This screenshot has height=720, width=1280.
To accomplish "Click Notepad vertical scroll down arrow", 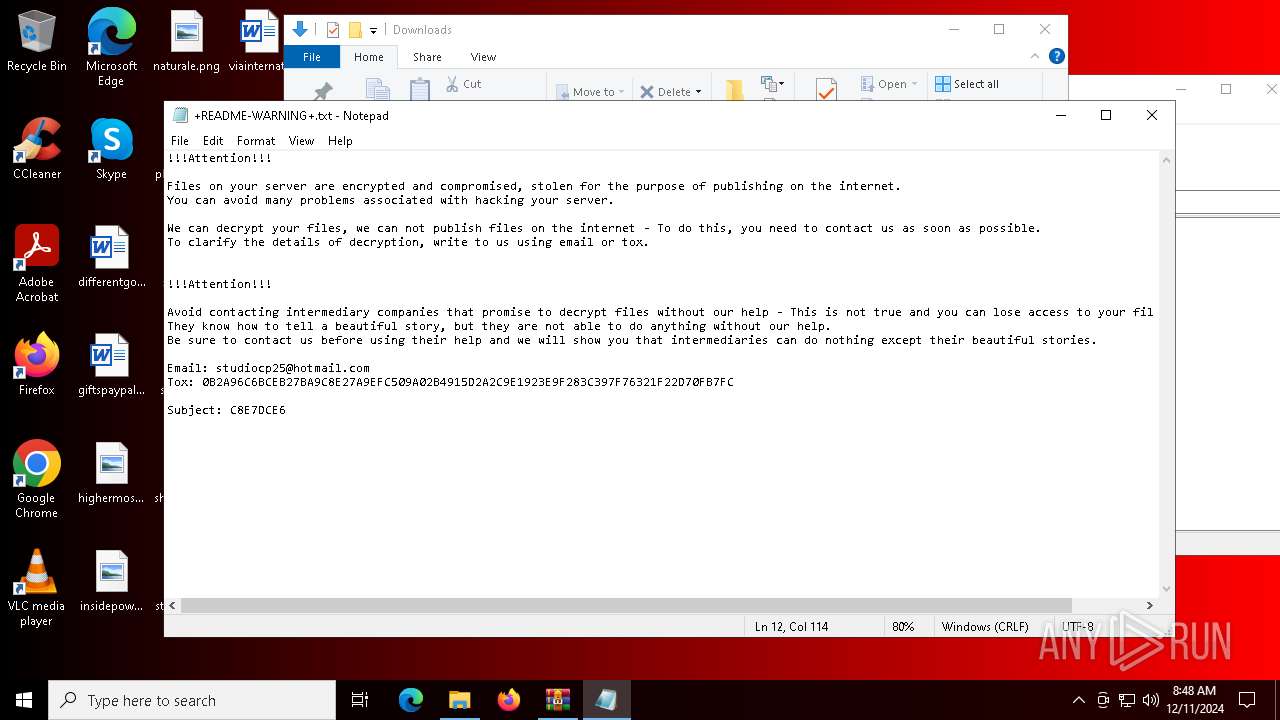I will tap(1166, 589).
